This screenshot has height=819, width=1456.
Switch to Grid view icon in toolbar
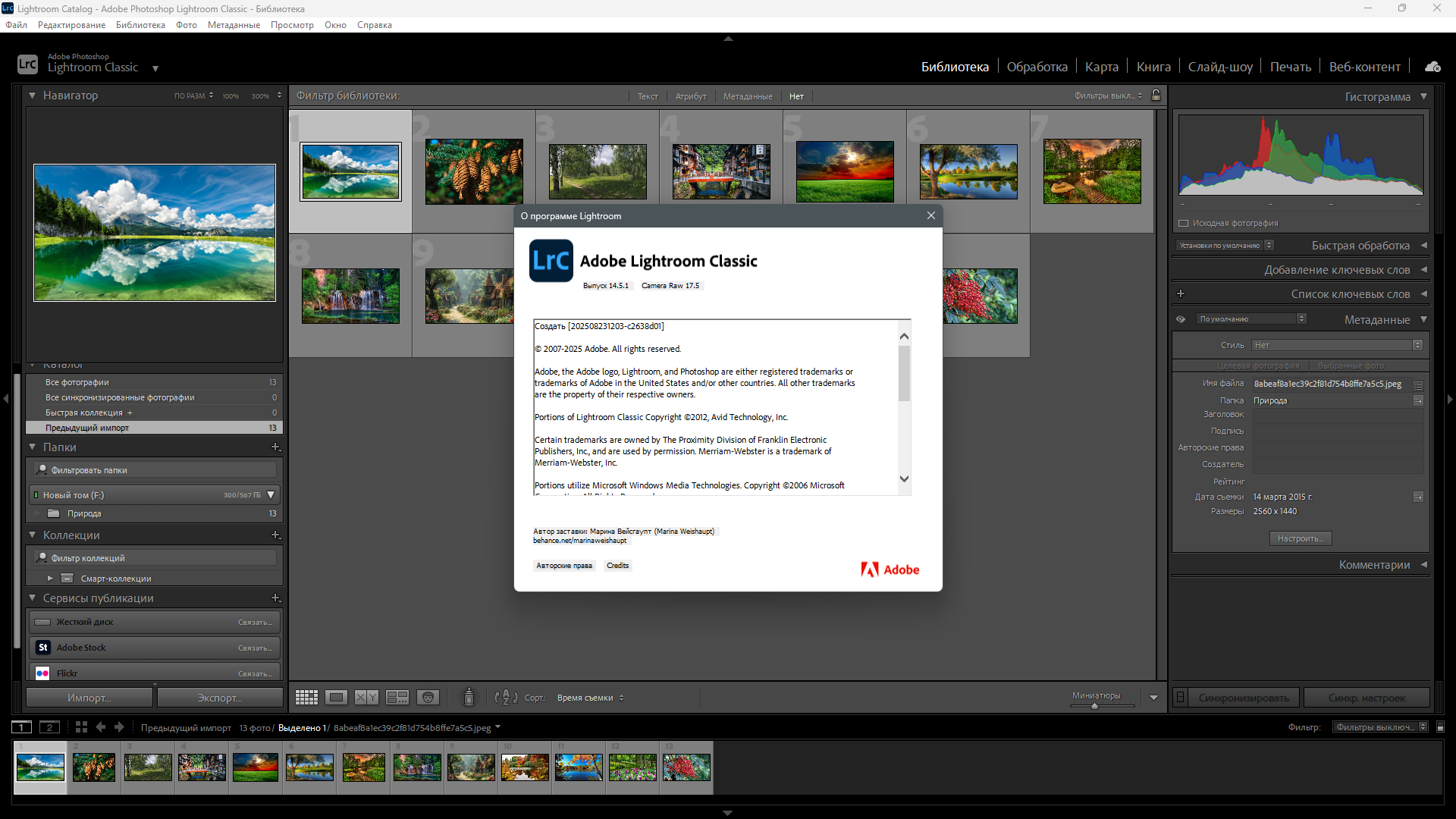point(306,697)
